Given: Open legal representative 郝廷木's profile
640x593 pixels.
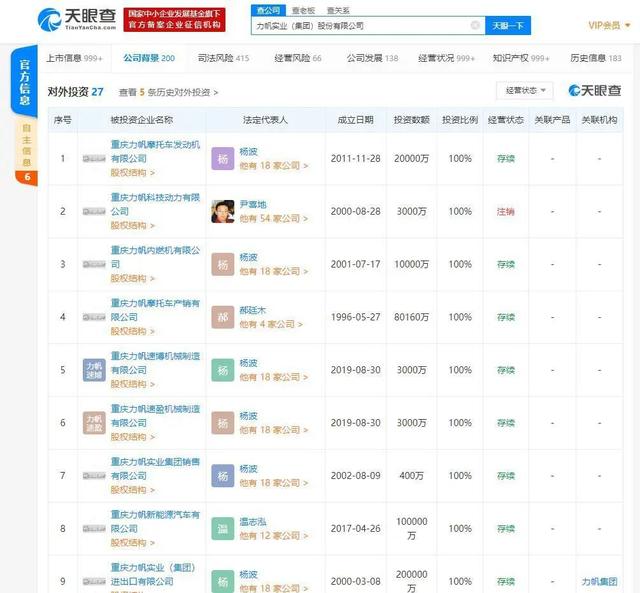Looking at the screenshot, I should click(x=253, y=310).
